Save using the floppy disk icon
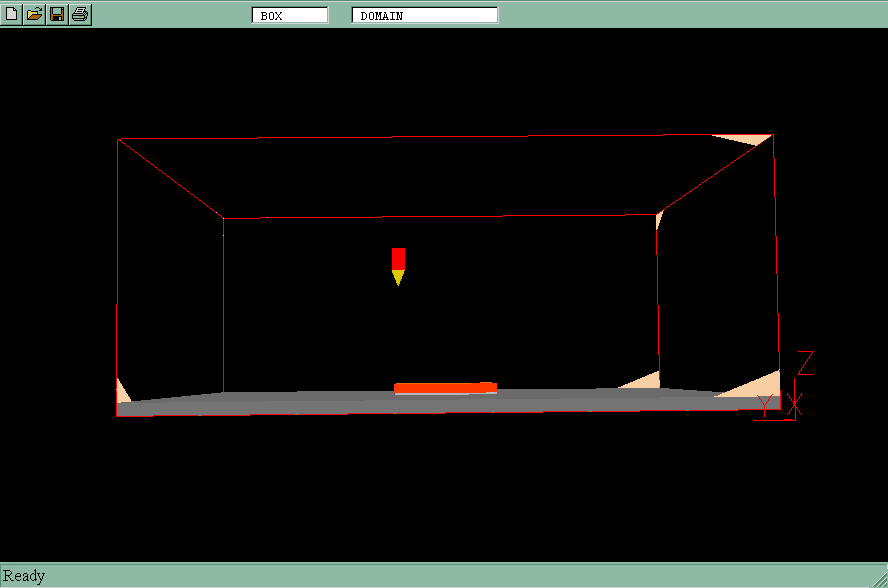The height and width of the screenshot is (588, 888). click(57, 14)
